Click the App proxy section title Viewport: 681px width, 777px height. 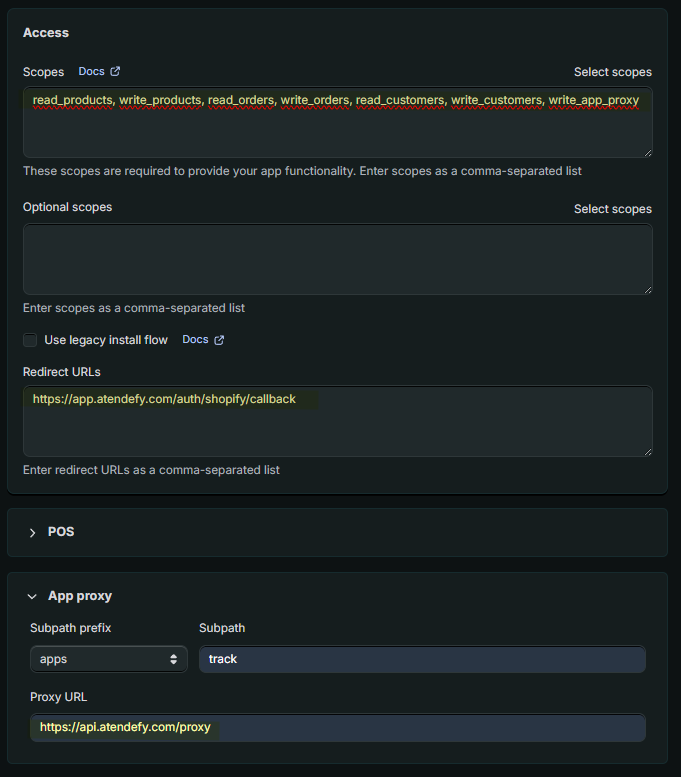click(80, 596)
